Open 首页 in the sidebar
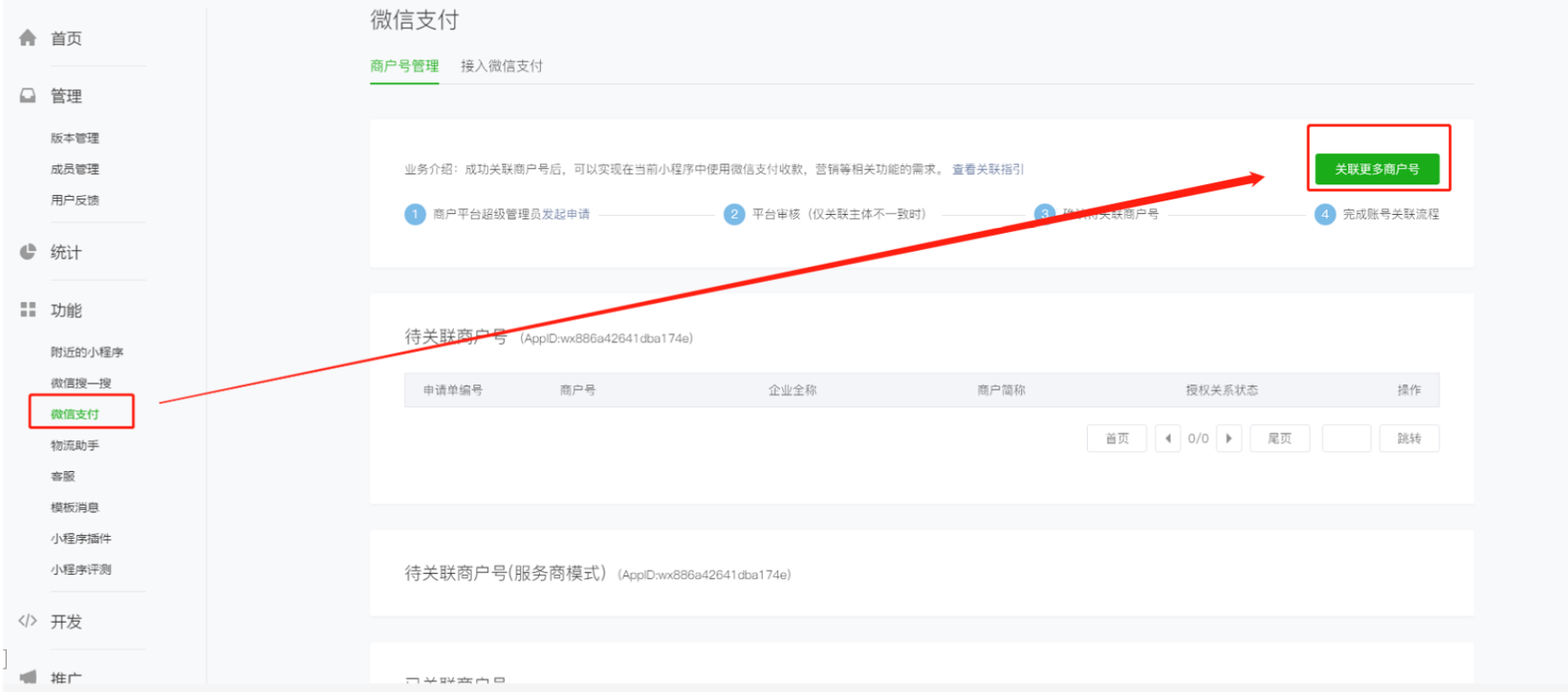The image size is (1568, 692). [66, 39]
